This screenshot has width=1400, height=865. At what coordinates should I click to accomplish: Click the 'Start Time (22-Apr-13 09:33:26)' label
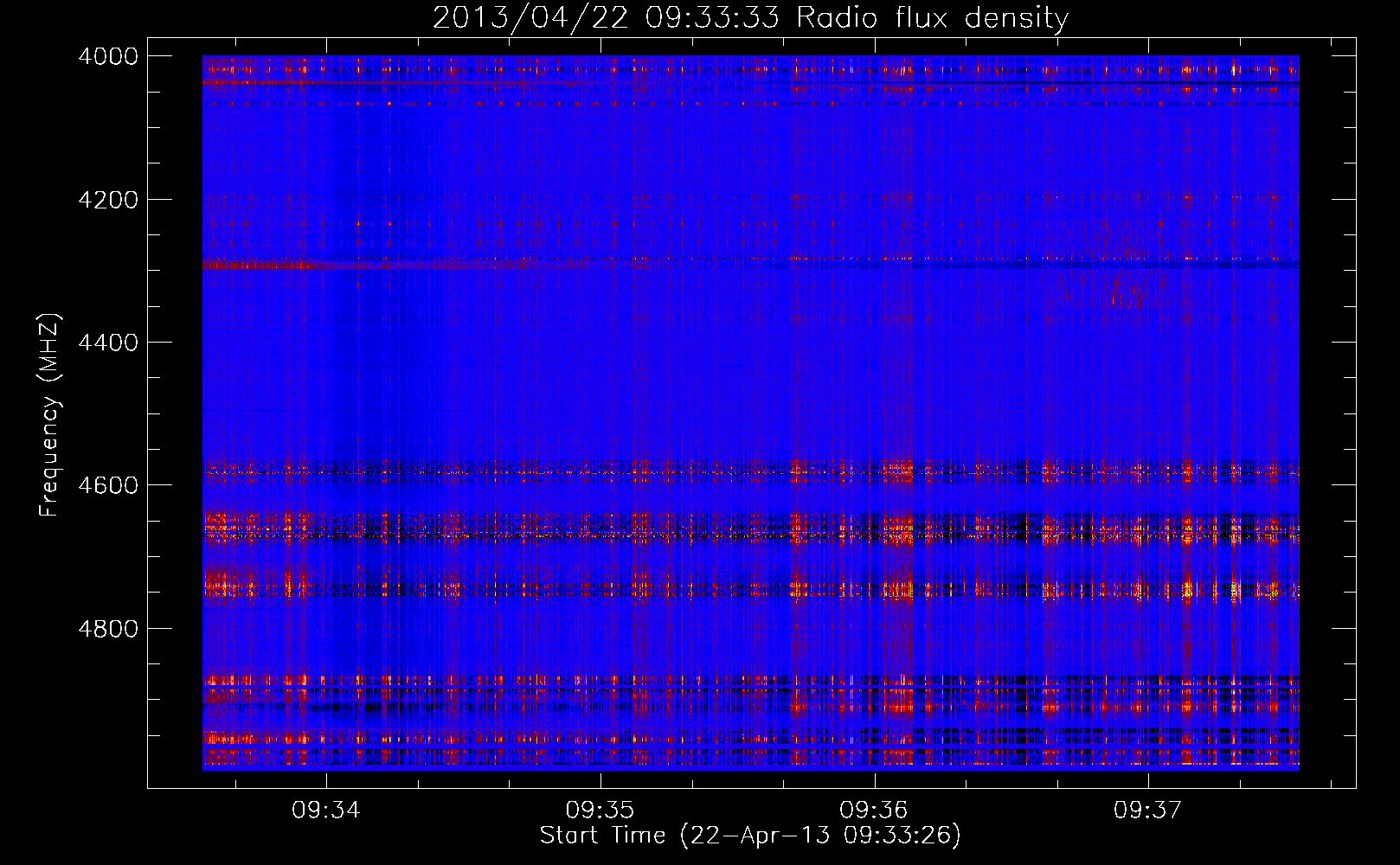click(x=750, y=836)
